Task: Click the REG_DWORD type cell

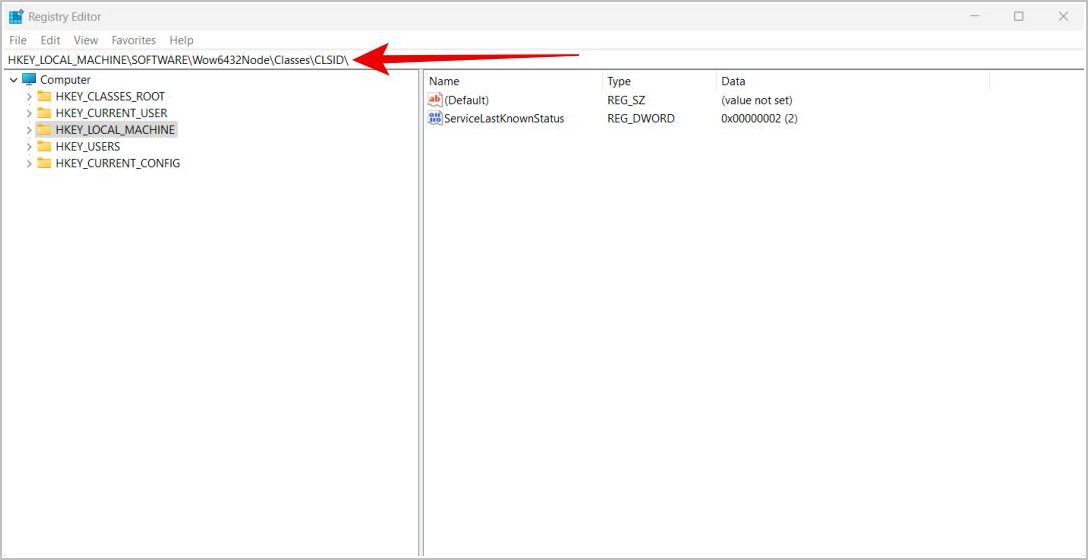Action: pyautogui.click(x=640, y=119)
